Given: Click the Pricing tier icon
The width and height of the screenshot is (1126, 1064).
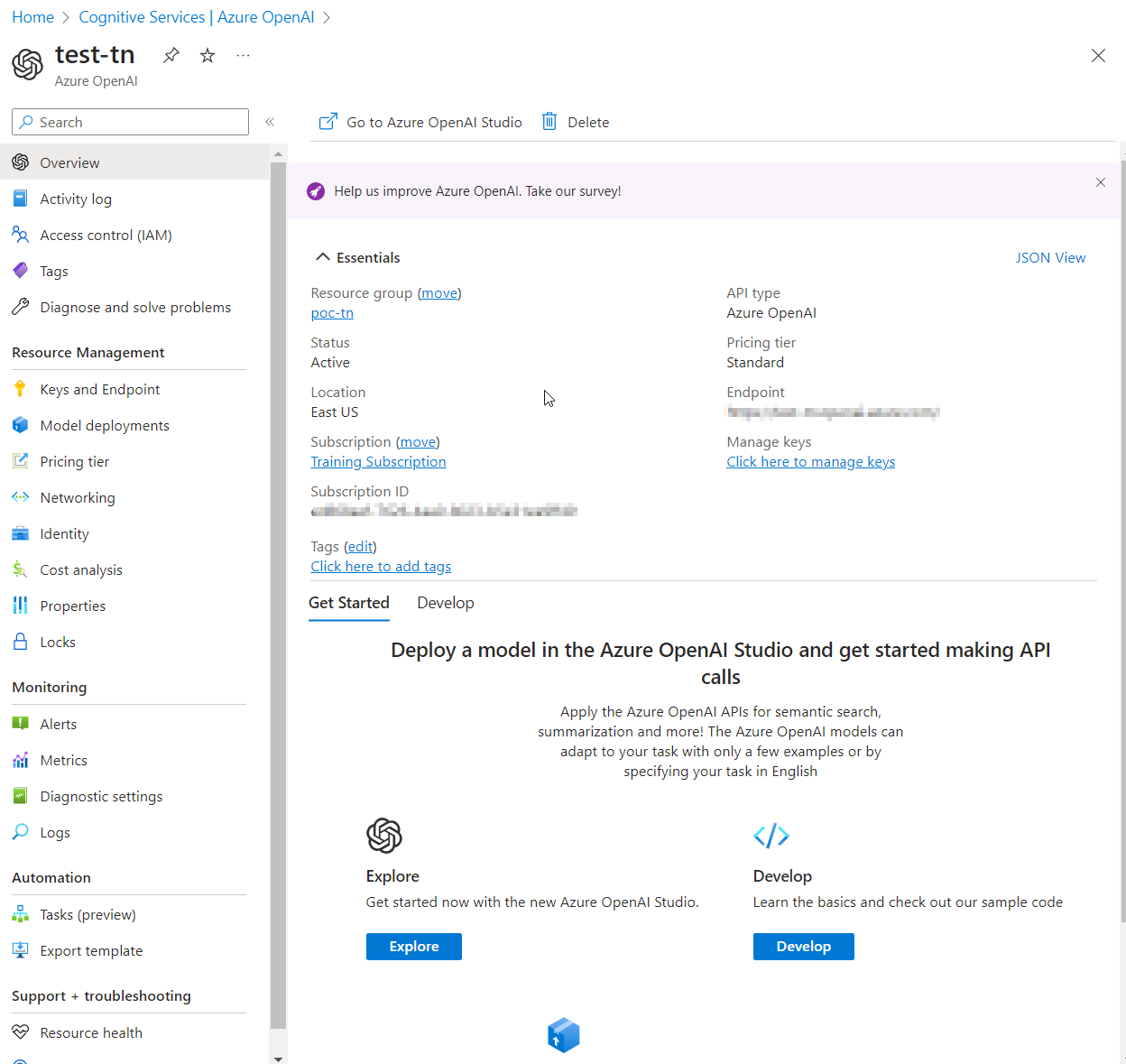Looking at the screenshot, I should pos(21,461).
